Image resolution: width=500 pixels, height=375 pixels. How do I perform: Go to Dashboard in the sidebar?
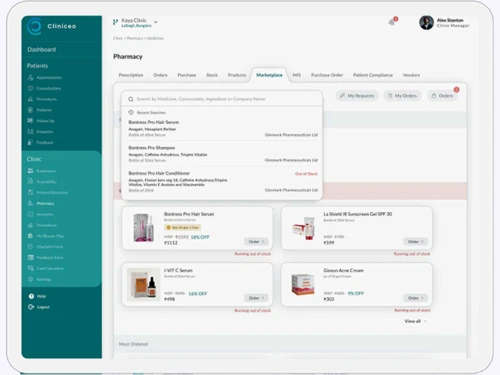click(x=42, y=49)
